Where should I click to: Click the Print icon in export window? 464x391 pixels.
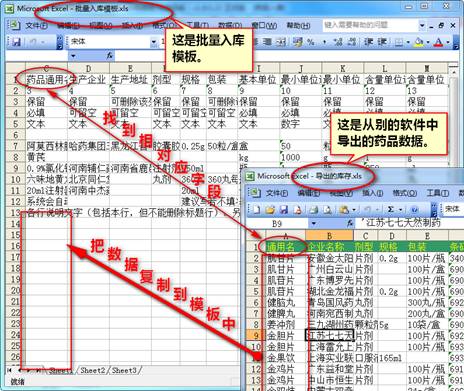pyautogui.click(x=313, y=210)
